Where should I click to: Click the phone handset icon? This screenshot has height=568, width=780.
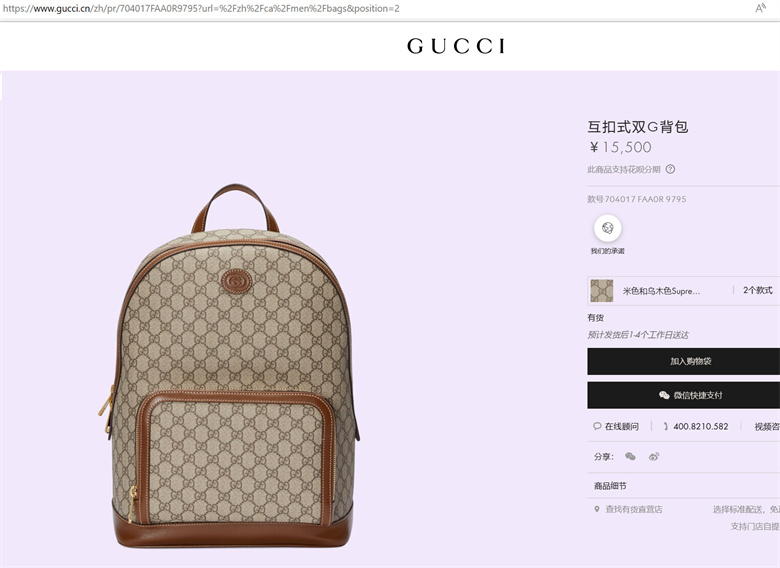(x=666, y=426)
